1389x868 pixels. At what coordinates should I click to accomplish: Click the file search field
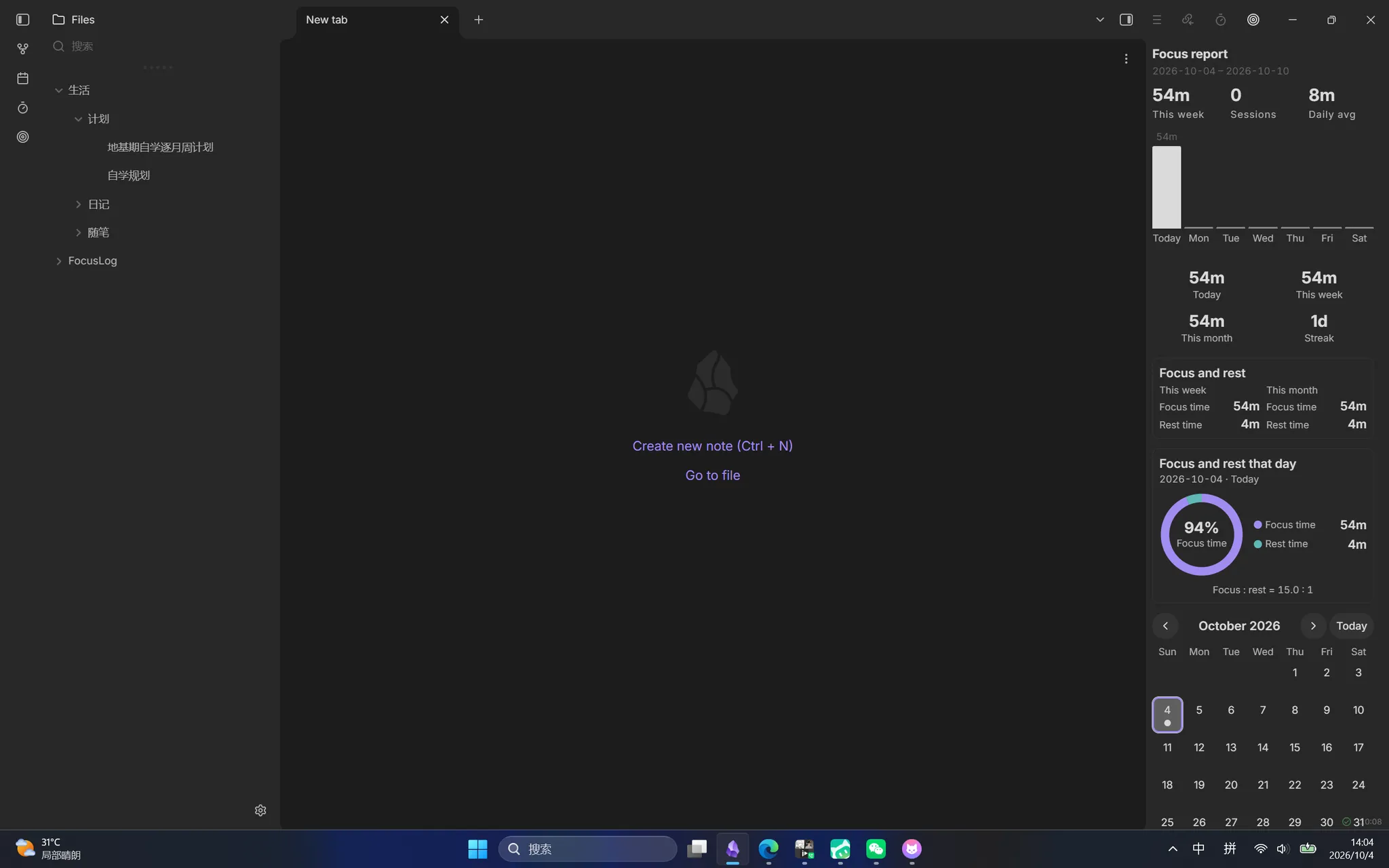159,46
